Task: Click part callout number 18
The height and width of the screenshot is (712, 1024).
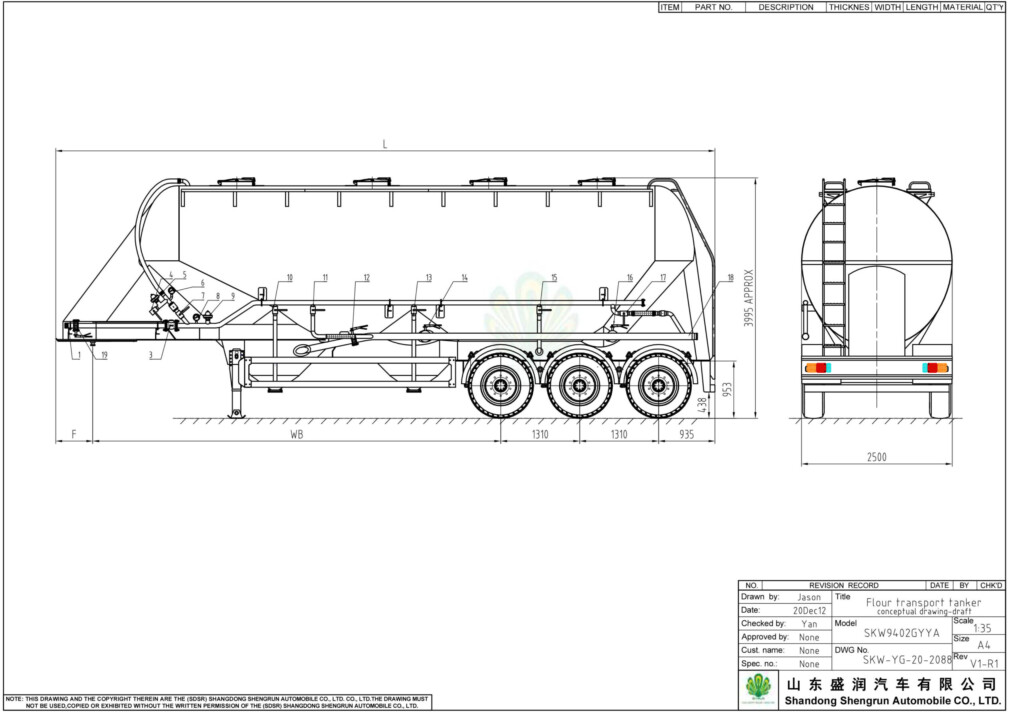Action: pyautogui.click(x=730, y=277)
